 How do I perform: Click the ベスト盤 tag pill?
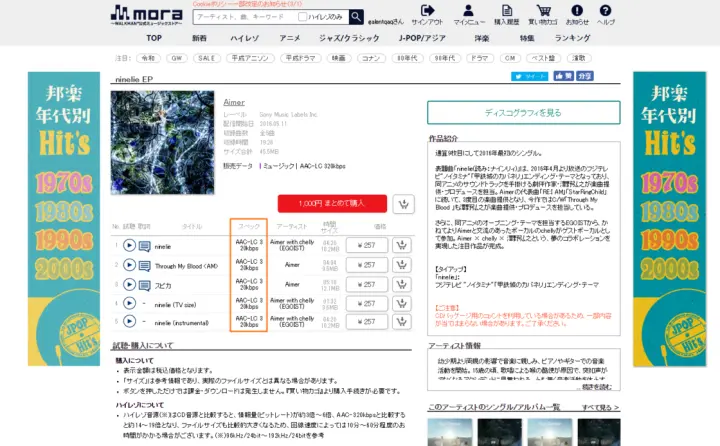point(543,58)
